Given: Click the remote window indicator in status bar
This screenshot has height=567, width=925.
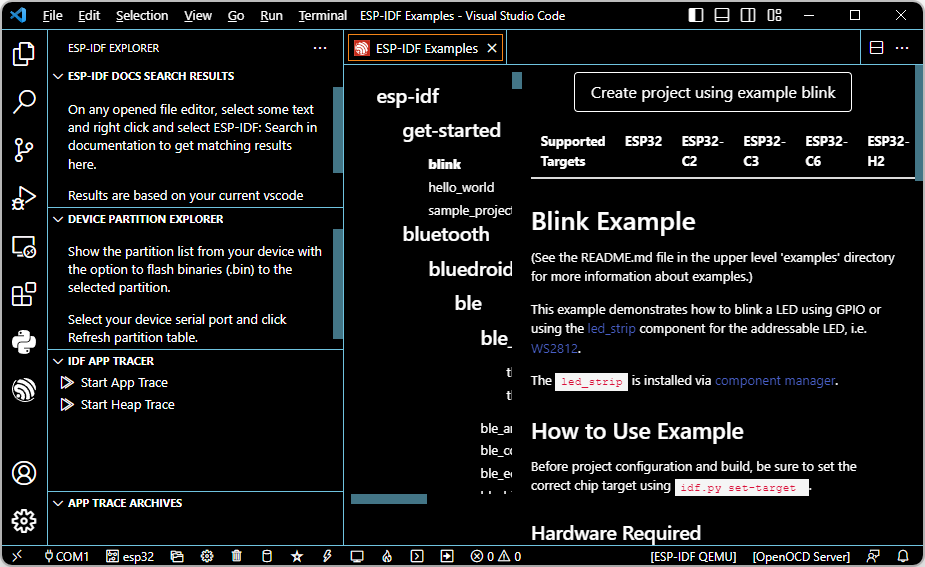Looking at the screenshot, I should click(17, 556).
